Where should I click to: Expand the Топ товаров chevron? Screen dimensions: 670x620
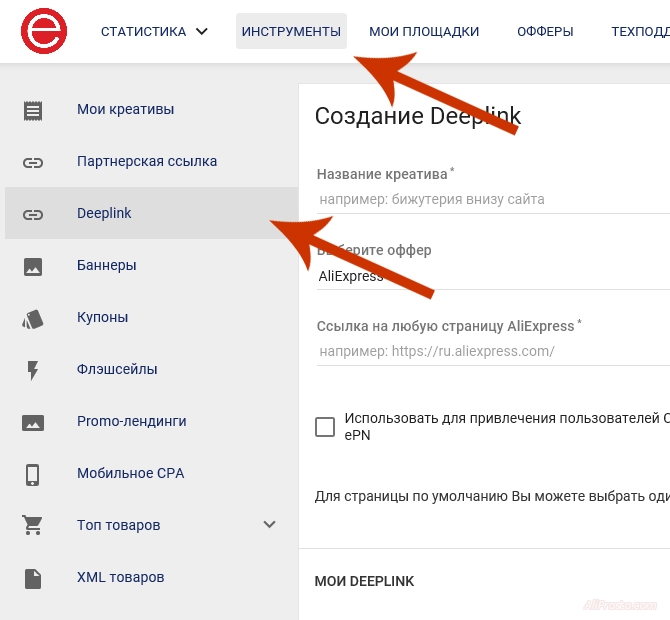[269, 525]
